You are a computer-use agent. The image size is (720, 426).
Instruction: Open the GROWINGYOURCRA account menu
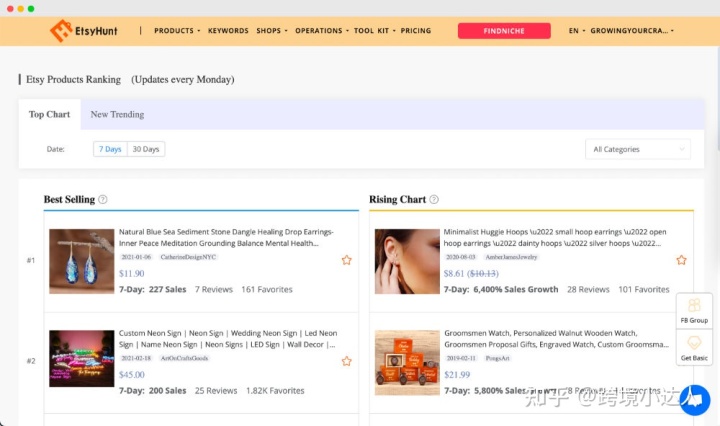coord(632,31)
